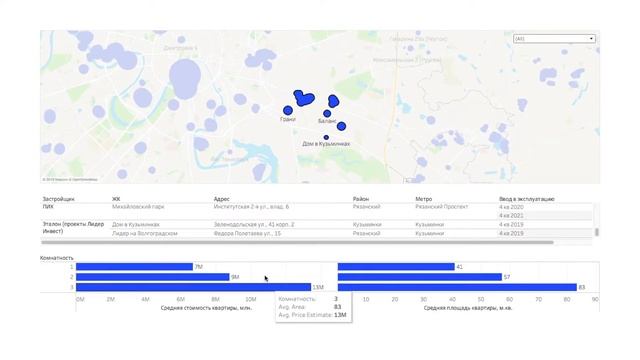Open the (All) filter dropdown on the map
The image size is (640, 360).
click(554, 38)
